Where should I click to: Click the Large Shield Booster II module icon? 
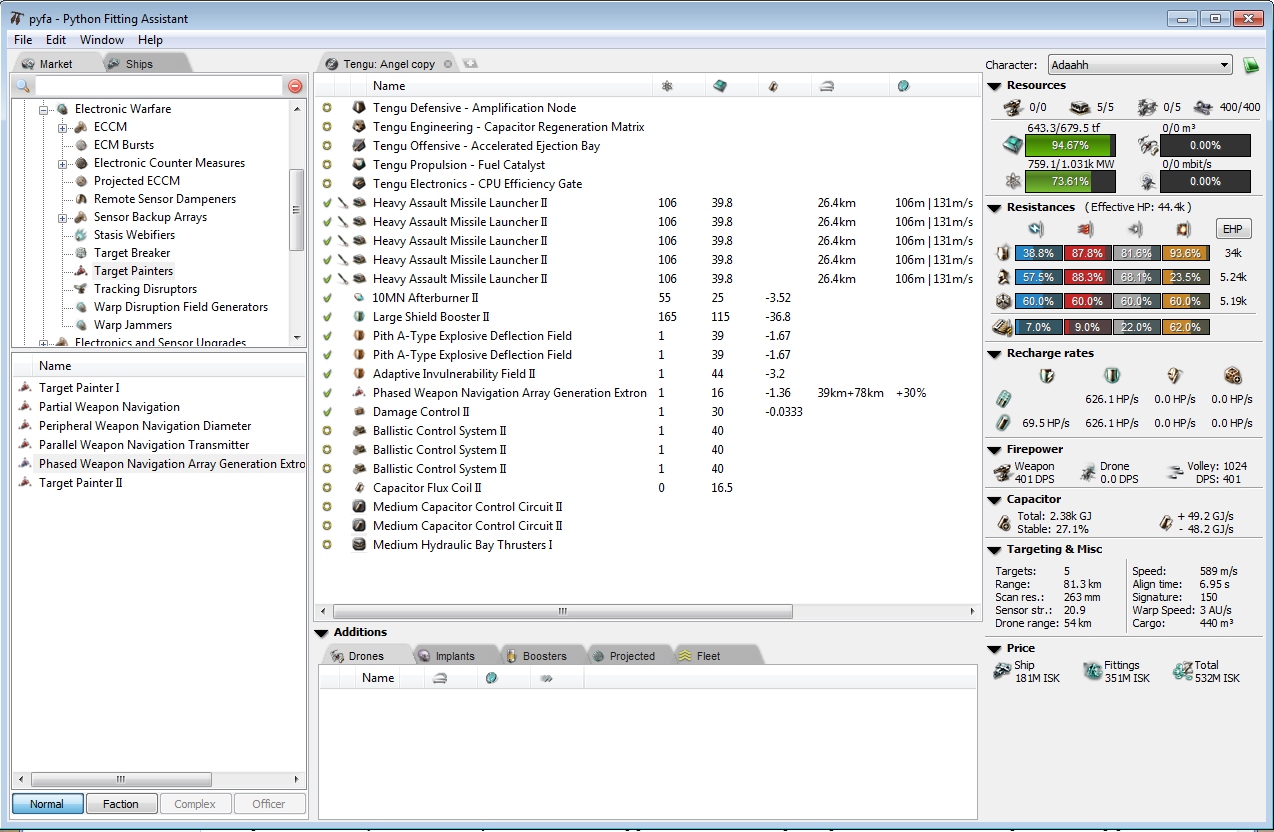click(x=360, y=317)
